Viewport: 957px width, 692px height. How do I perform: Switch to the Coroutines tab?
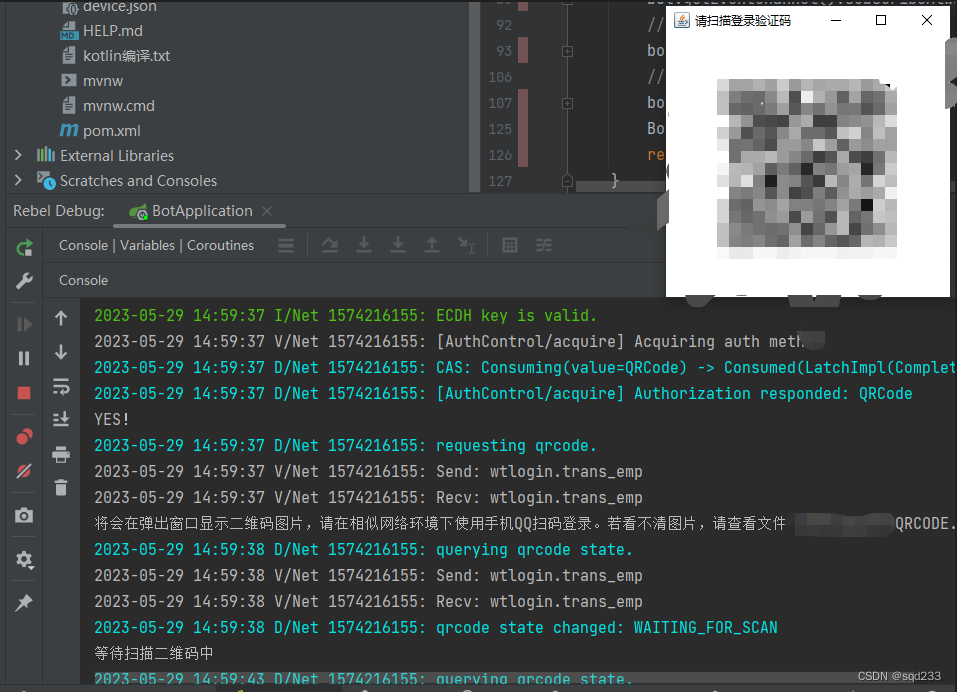220,245
